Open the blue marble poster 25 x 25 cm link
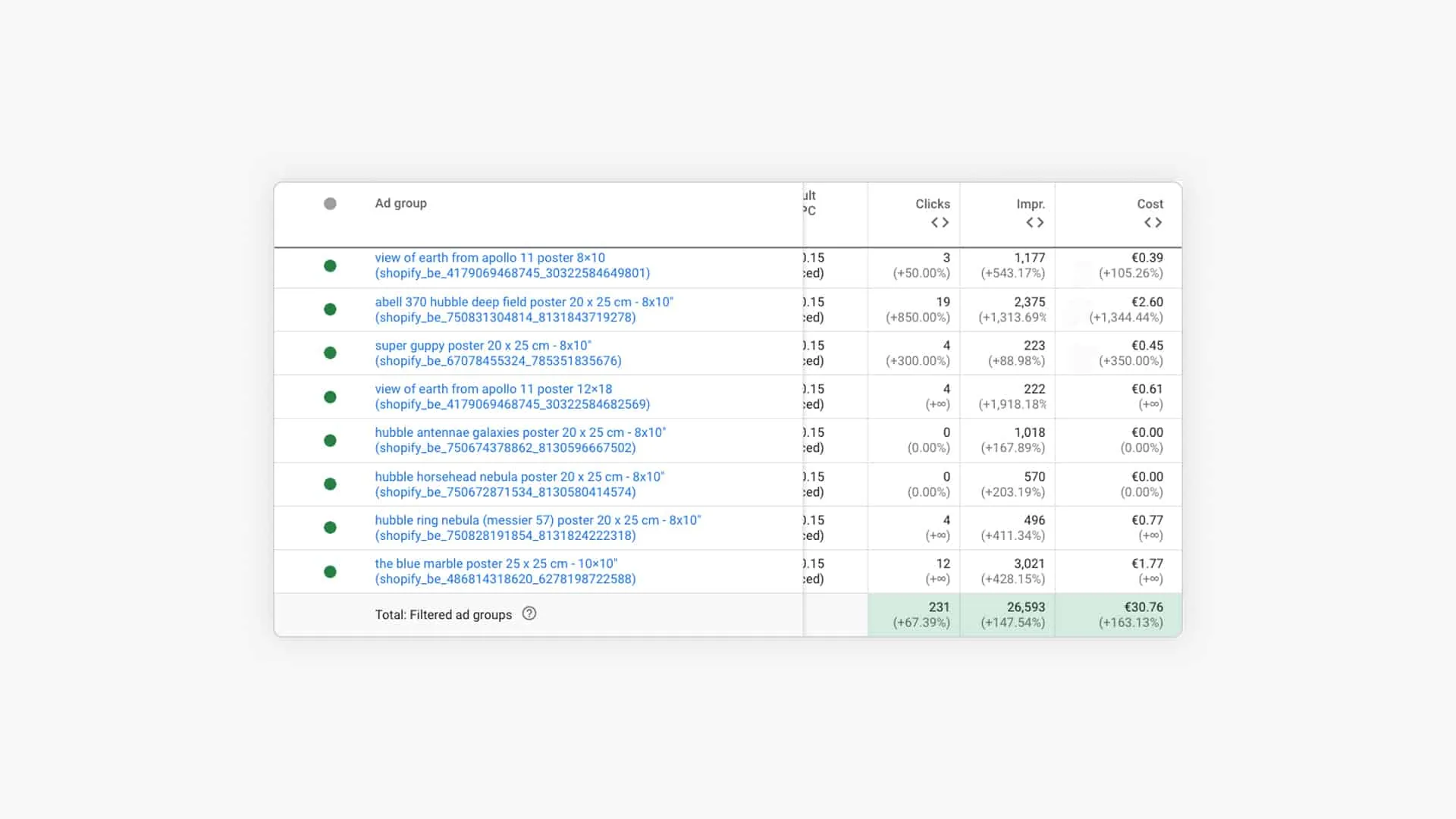This screenshot has height=819, width=1456. click(x=496, y=563)
